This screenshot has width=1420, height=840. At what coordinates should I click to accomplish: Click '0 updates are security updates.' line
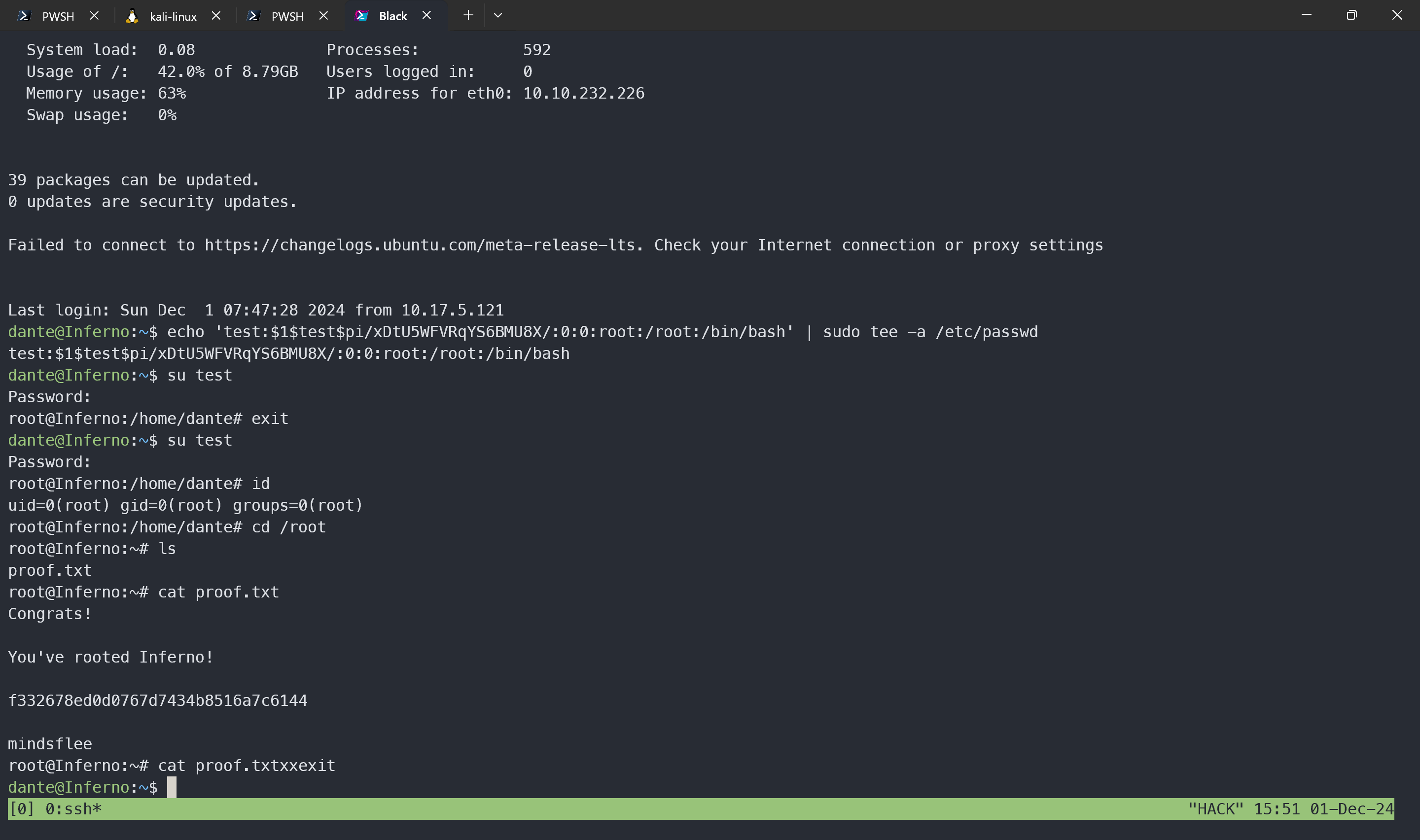pyautogui.click(x=152, y=202)
